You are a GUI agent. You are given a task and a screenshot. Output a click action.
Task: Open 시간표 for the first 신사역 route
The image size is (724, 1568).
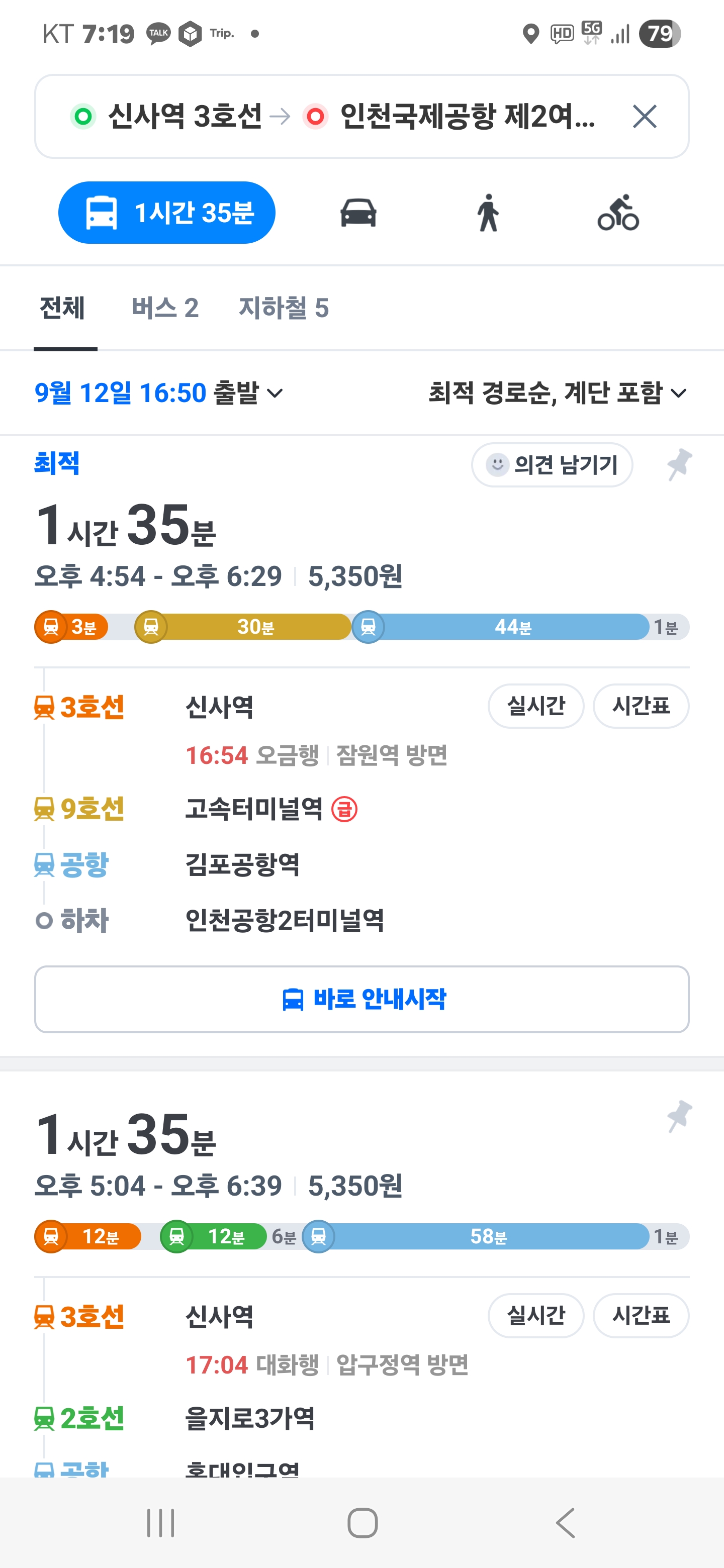641,706
